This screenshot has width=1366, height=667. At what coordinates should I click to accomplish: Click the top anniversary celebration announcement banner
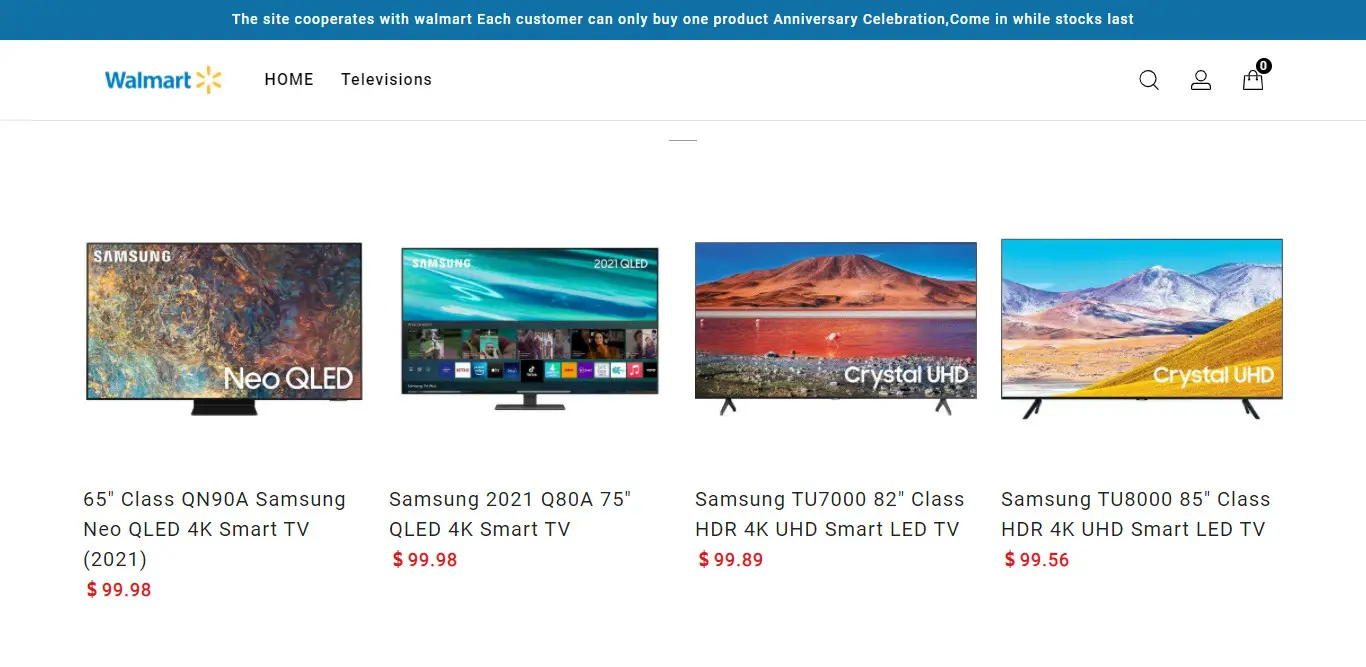[x=683, y=20]
